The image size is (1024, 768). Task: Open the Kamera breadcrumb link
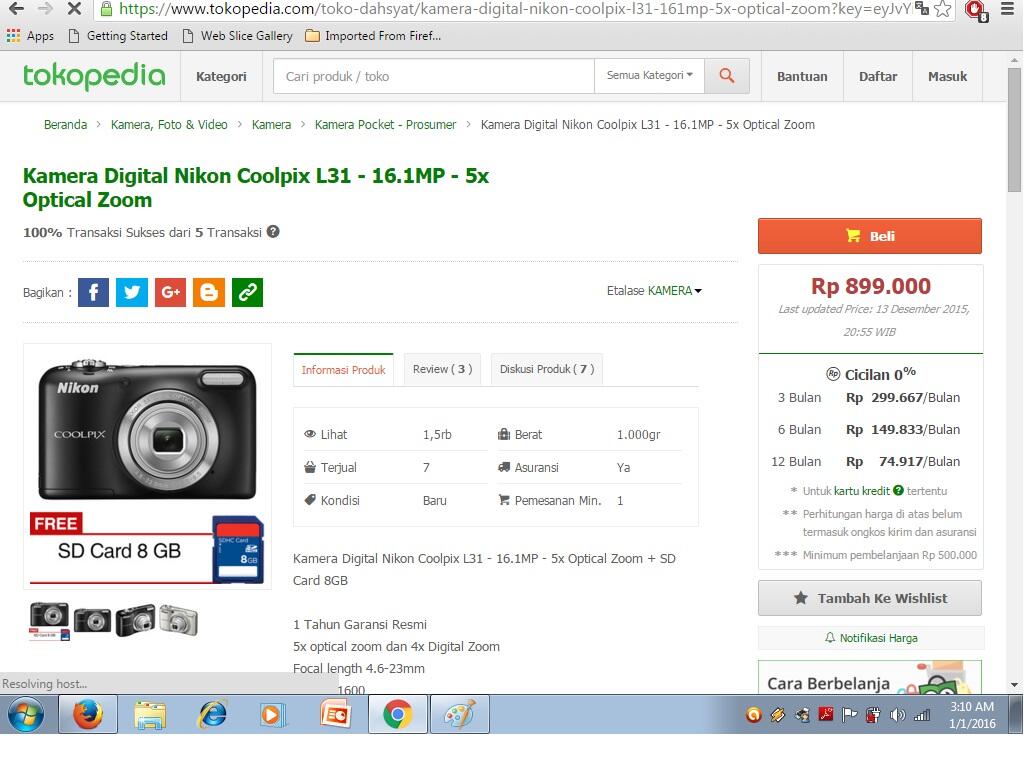click(272, 125)
